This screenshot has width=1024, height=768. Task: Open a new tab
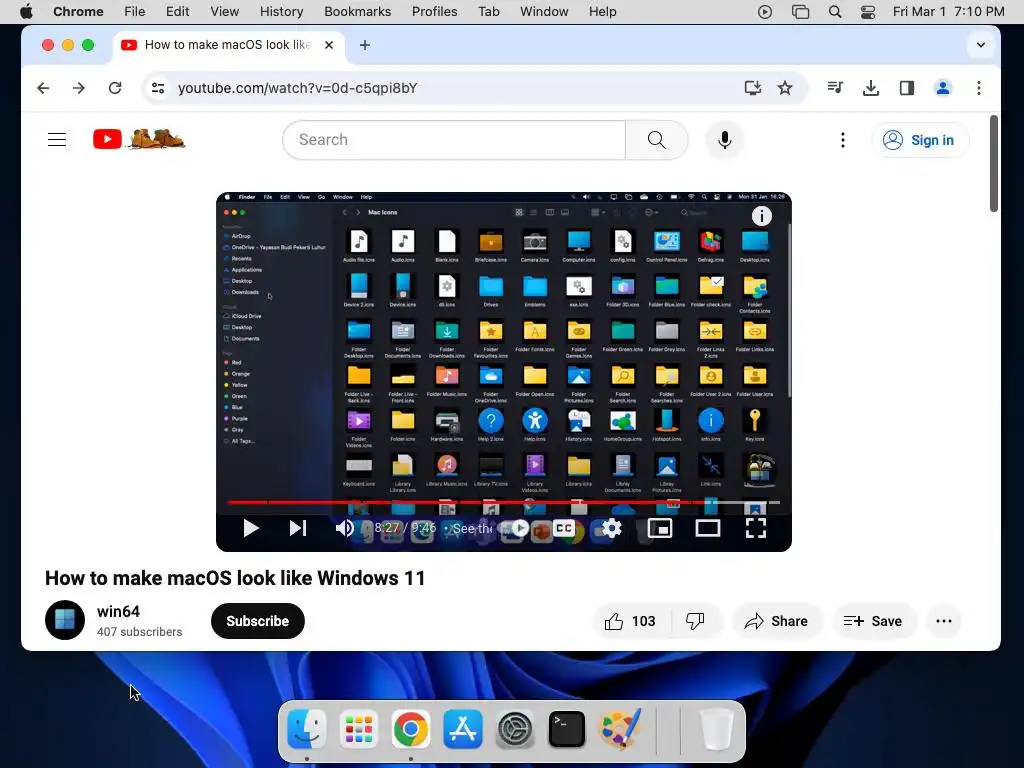click(365, 45)
